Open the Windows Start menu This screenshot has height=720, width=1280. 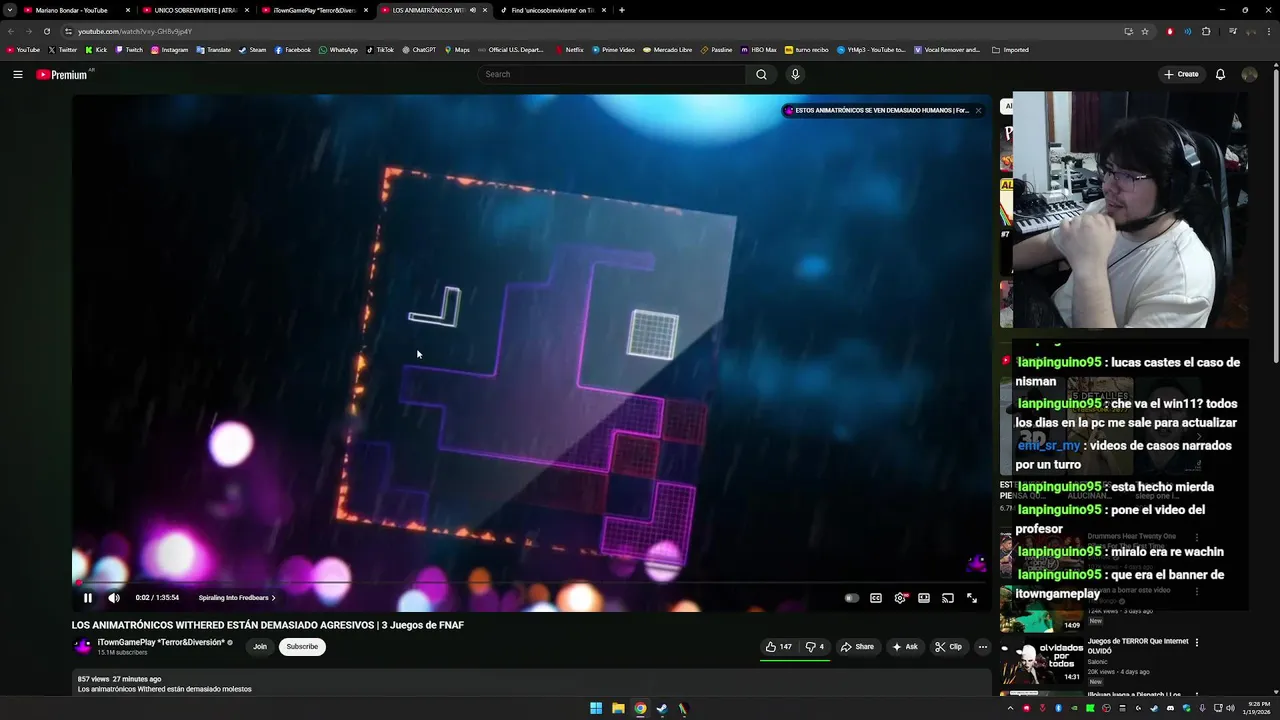pyautogui.click(x=596, y=708)
